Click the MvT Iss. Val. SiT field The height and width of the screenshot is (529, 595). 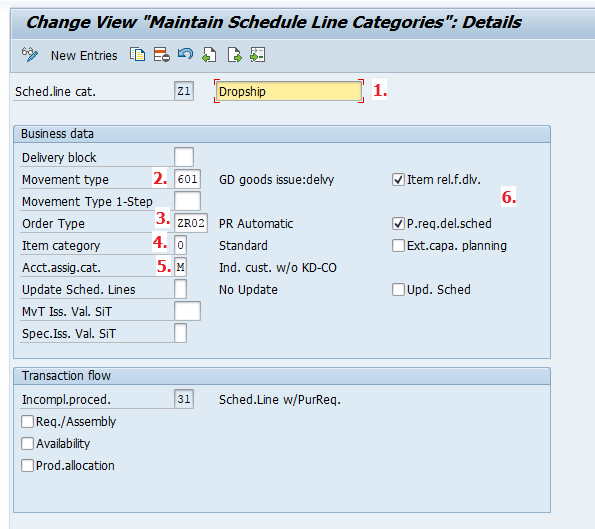(x=187, y=311)
